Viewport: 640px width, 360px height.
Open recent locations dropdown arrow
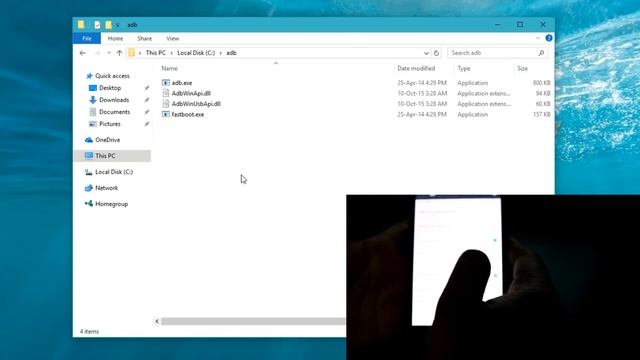[109, 53]
